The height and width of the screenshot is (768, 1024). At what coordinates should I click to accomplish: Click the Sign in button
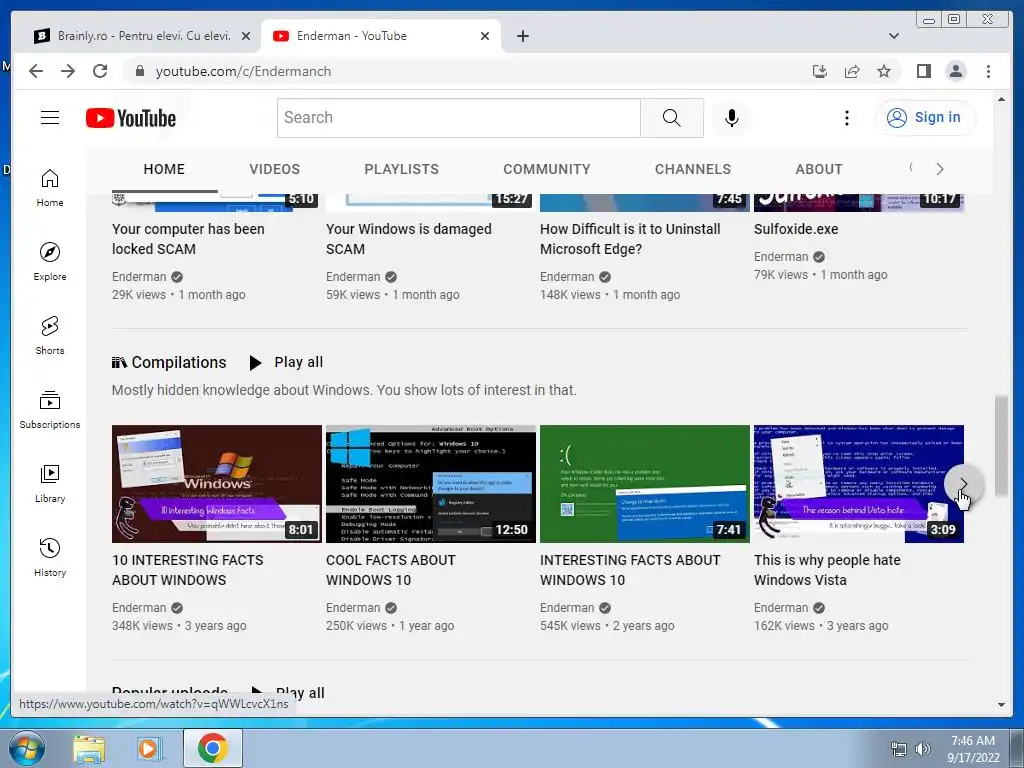pos(925,118)
